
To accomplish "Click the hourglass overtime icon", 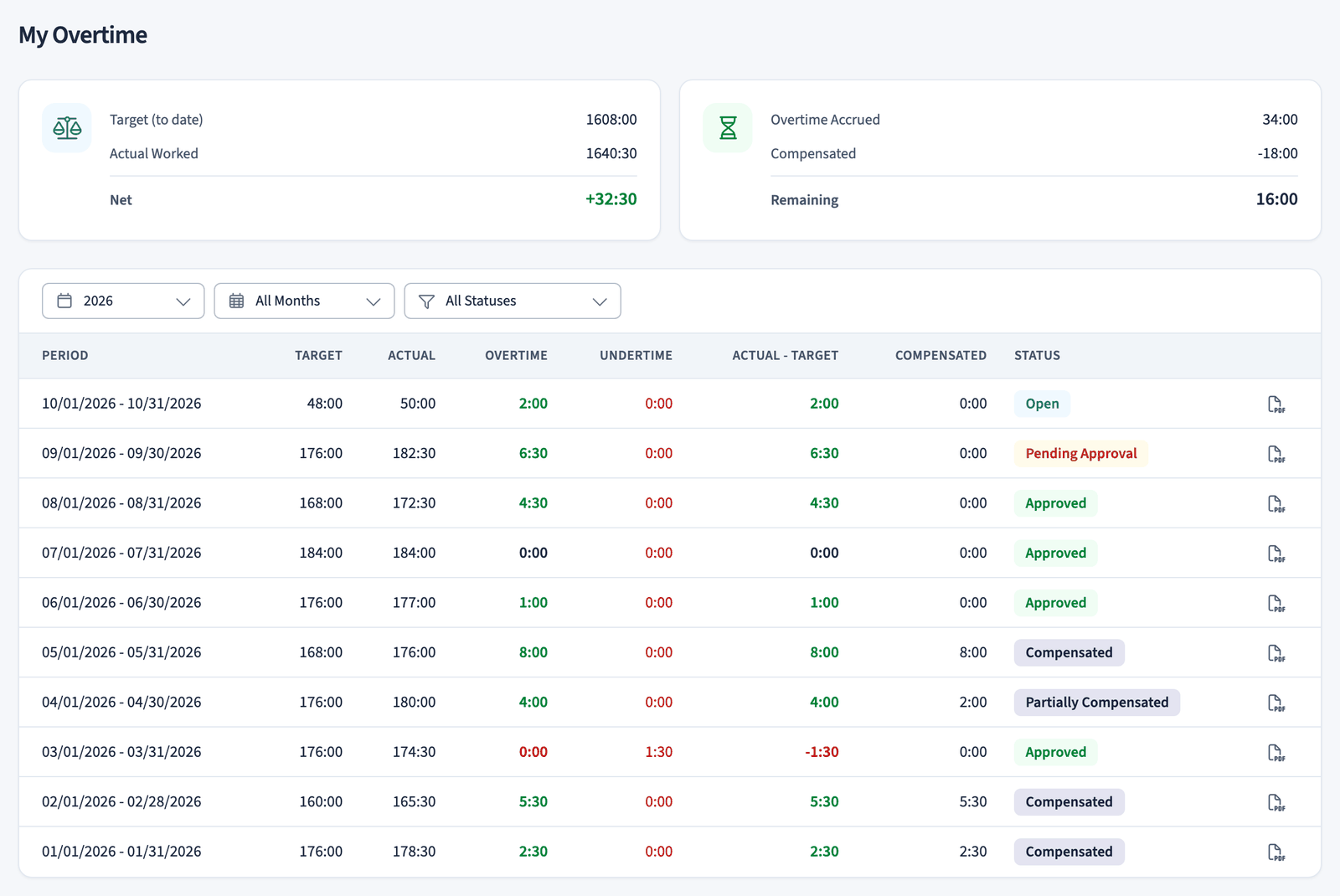I will [728, 128].
